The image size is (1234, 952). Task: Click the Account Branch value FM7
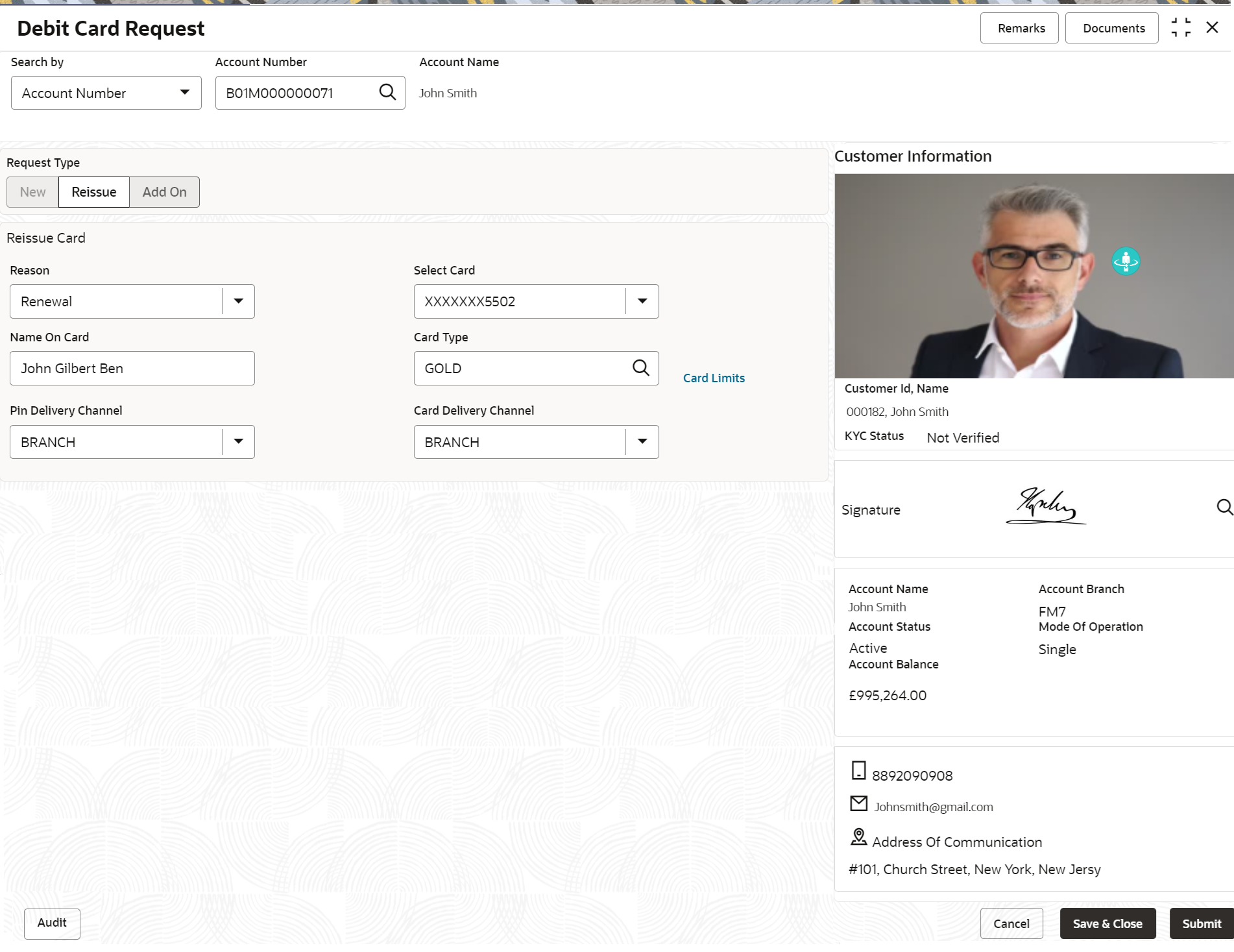pyautogui.click(x=1052, y=611)
